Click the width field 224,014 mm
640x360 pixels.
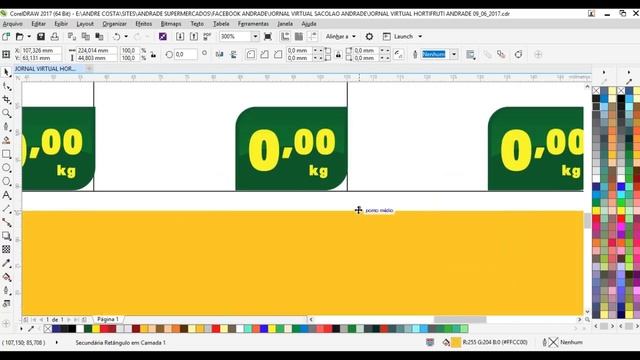click(x=96, y=51)
